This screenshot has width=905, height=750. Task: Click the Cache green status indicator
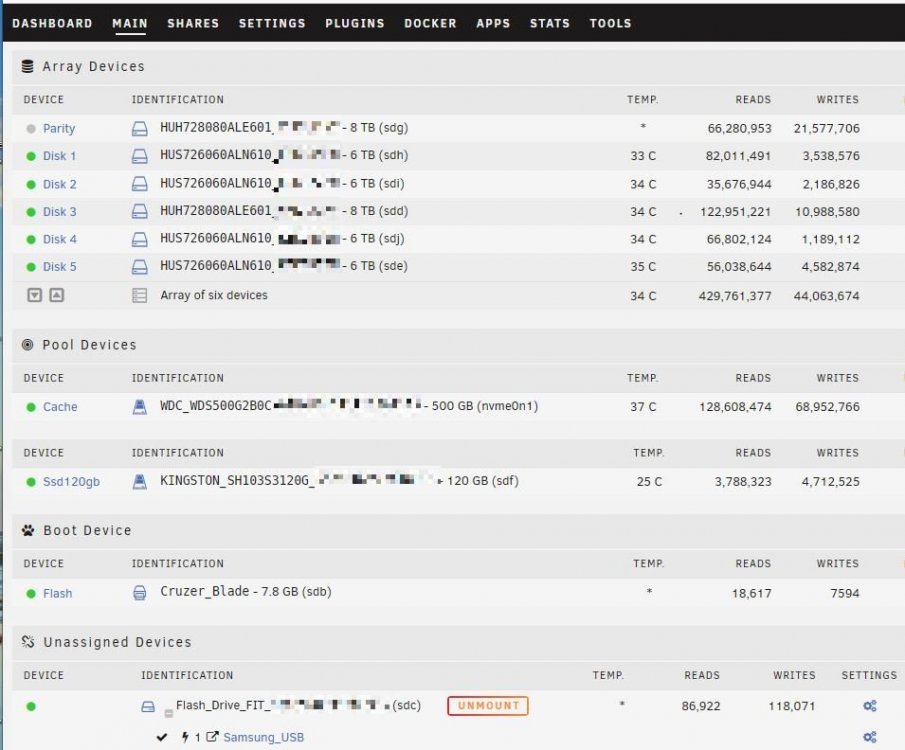coord(31,407)
